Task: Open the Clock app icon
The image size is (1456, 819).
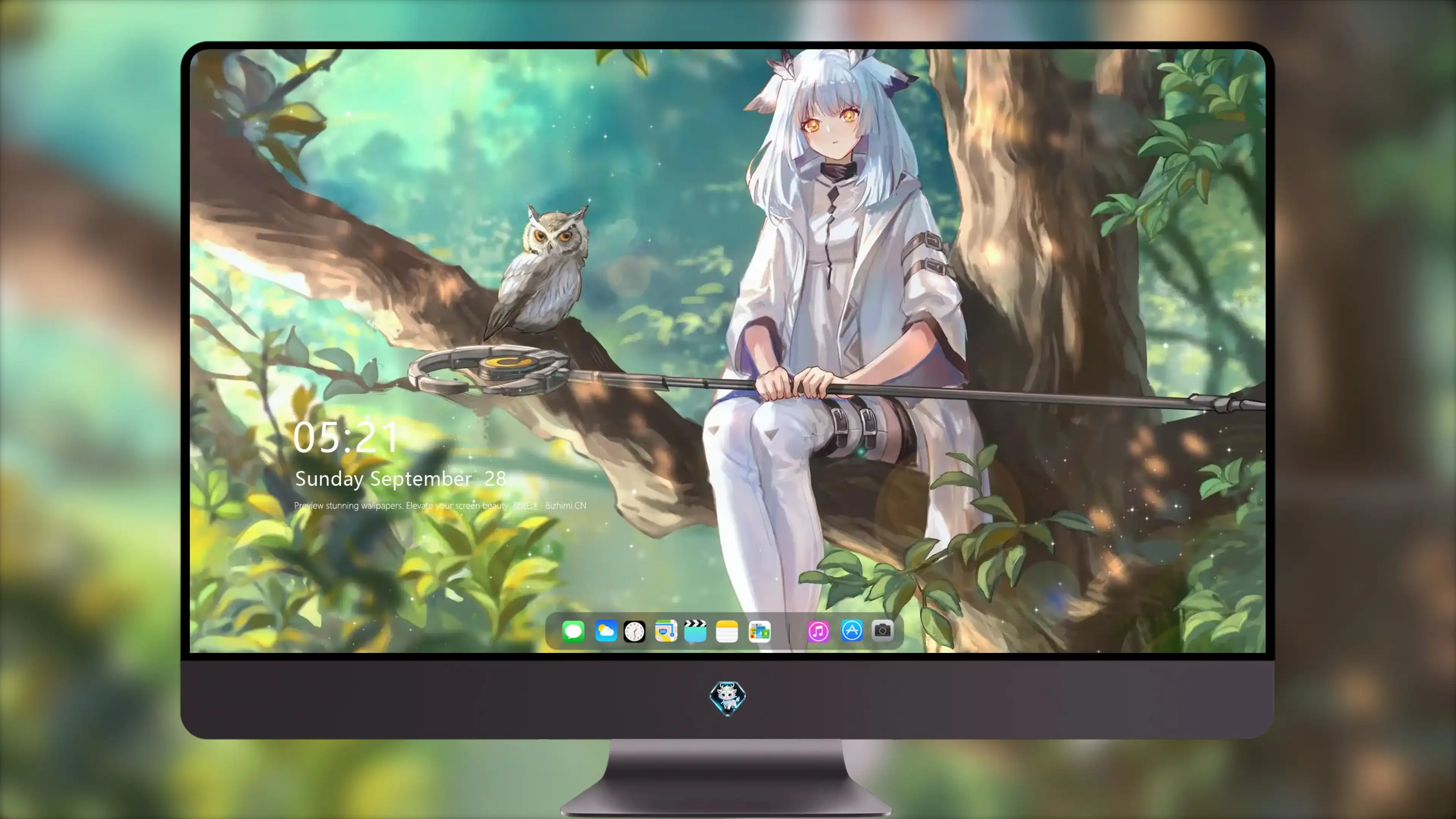Action: tap(634, 631)
